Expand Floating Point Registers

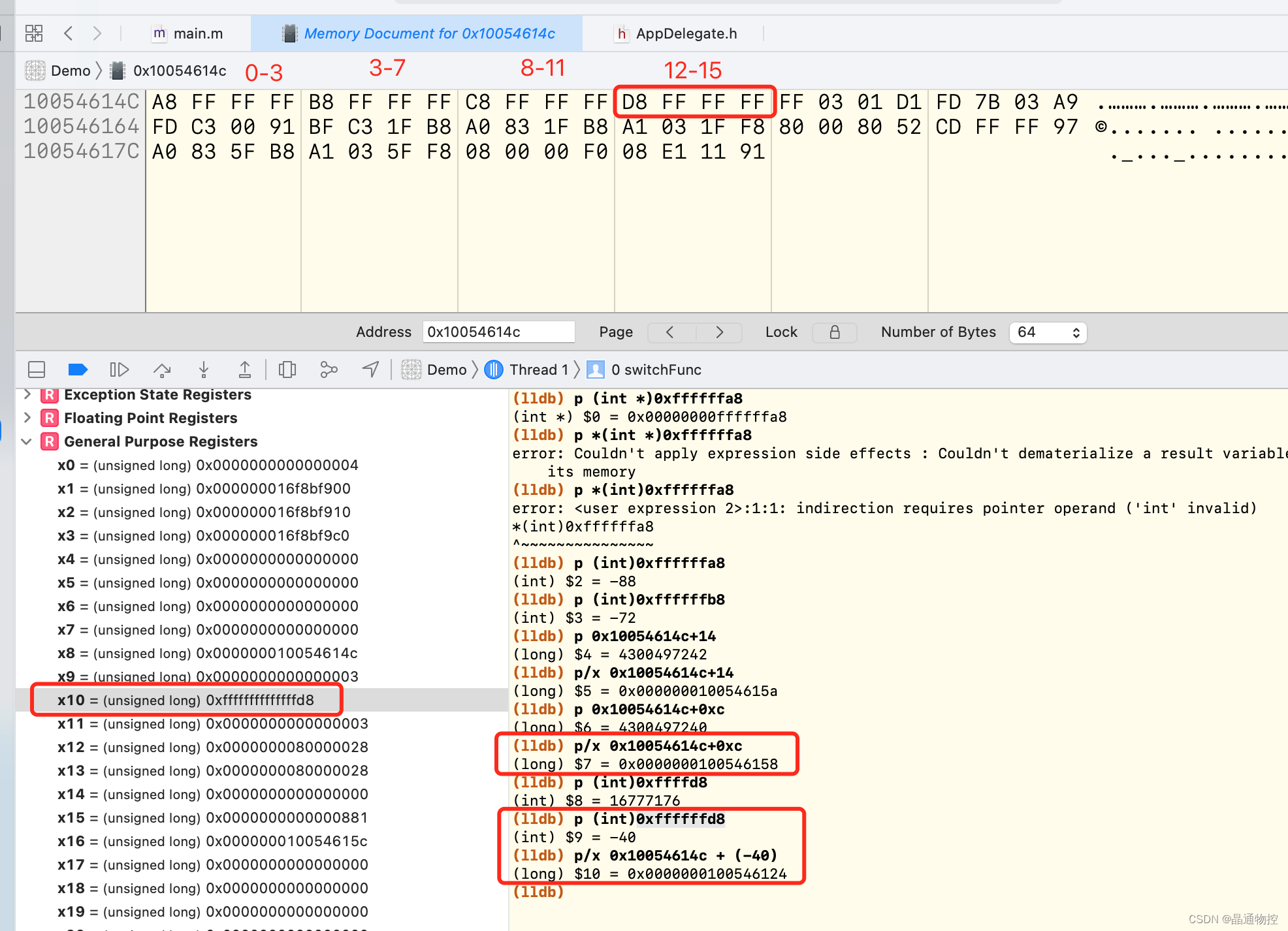(x=27, y=418)
